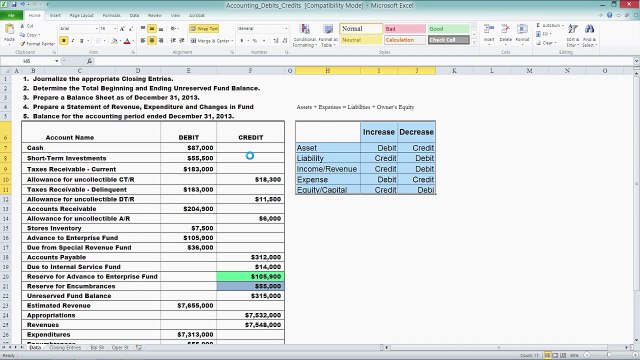Click Merge & Center
Screen dimensions: 640x360
point(211,41)
